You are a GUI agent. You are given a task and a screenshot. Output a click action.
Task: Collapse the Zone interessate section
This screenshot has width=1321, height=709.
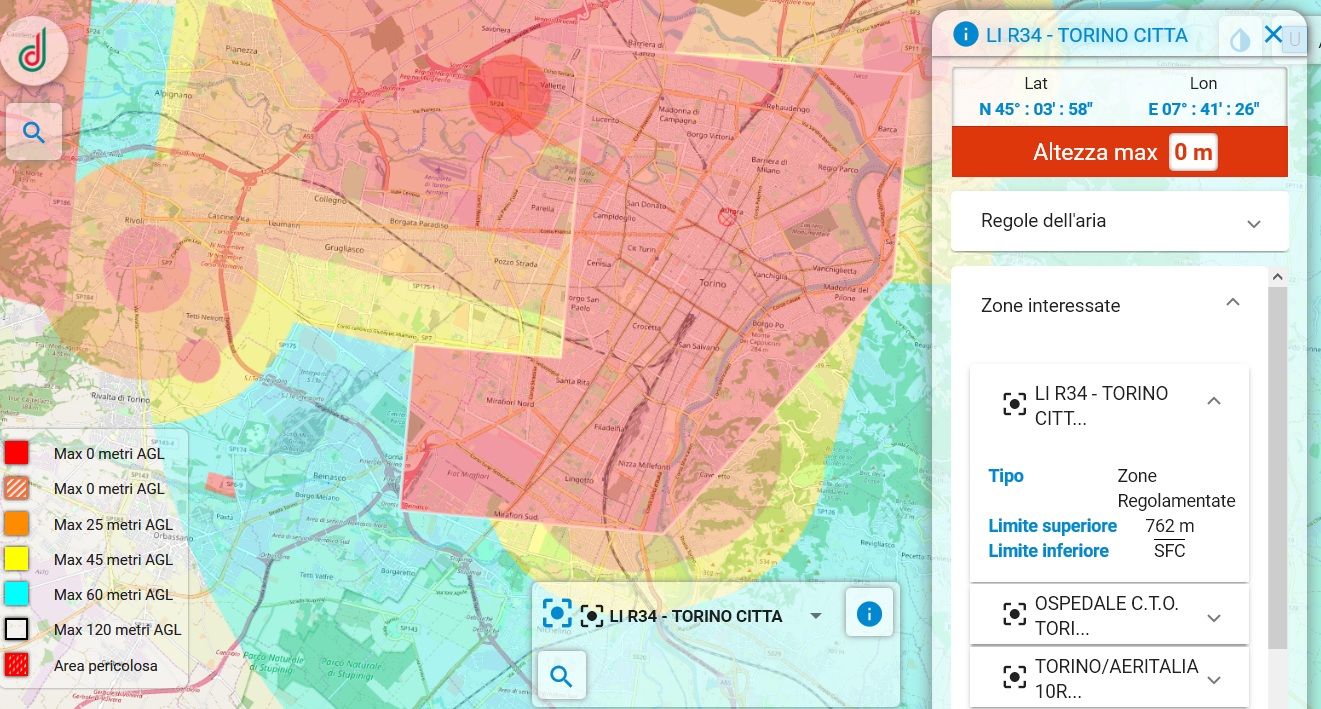click(x=1233, y=303)
